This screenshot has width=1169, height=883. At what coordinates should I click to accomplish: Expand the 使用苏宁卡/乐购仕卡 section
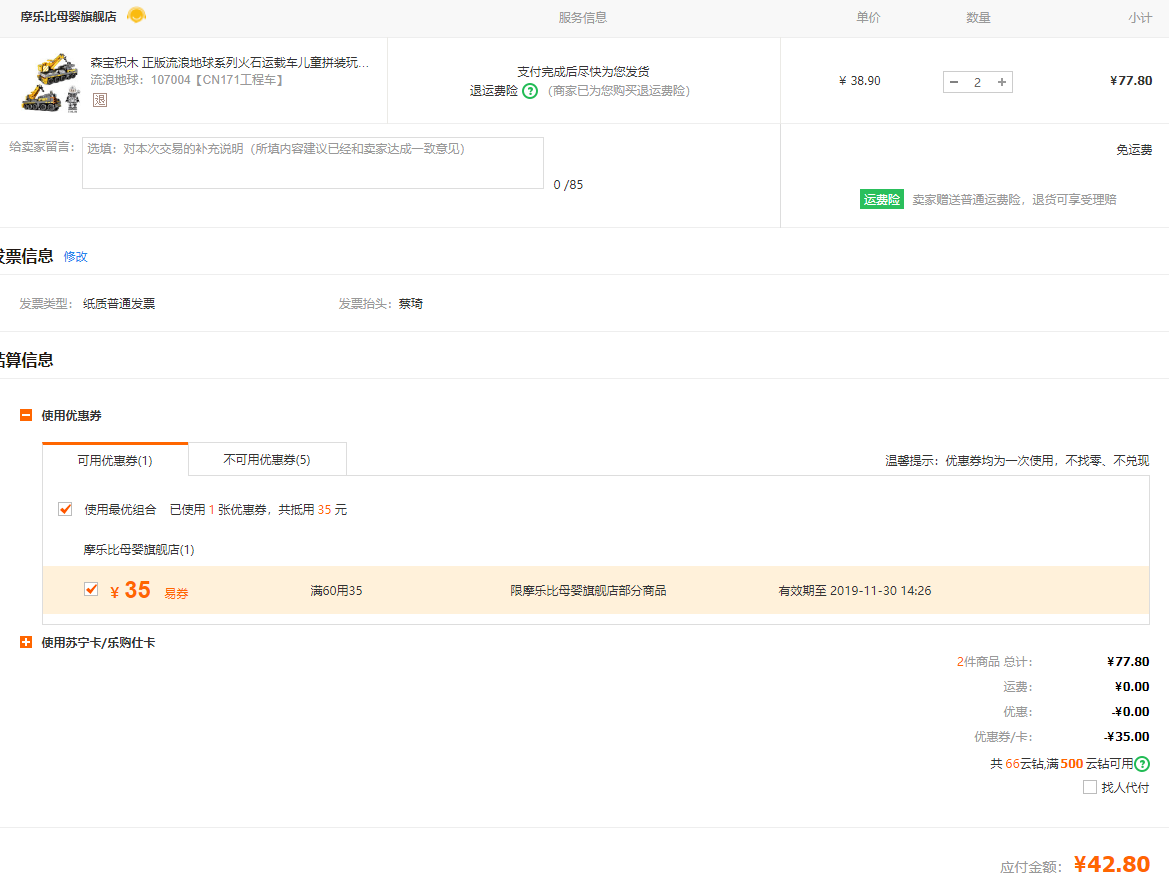pos(26,642)
